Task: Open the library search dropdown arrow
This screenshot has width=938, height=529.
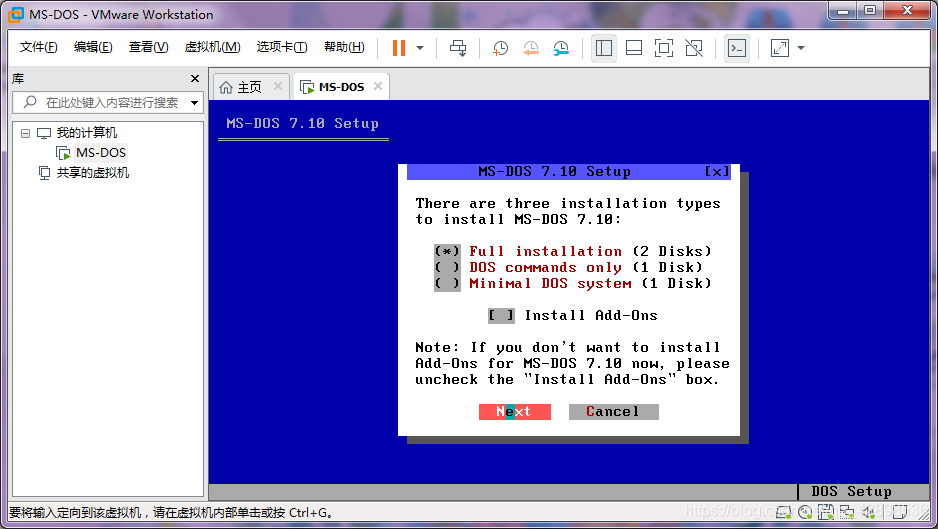Action: 194,103
